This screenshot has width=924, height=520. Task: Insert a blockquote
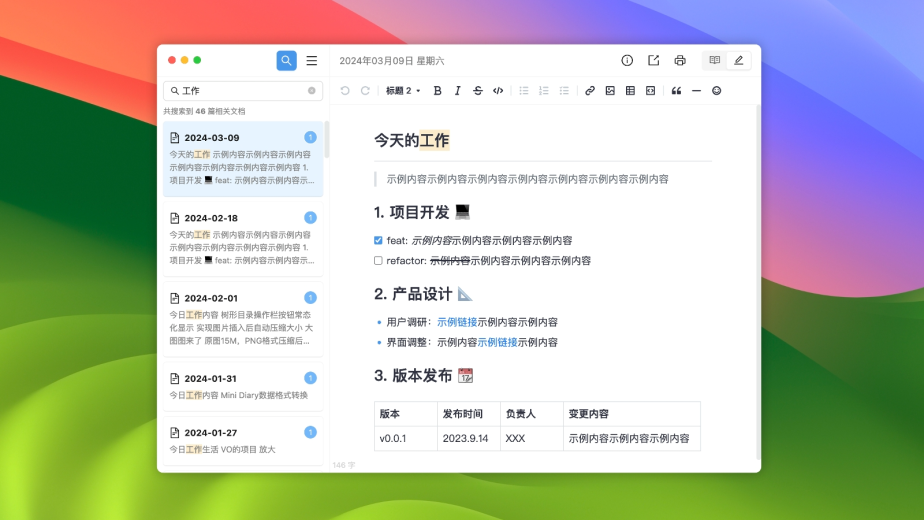coord(676,91)
